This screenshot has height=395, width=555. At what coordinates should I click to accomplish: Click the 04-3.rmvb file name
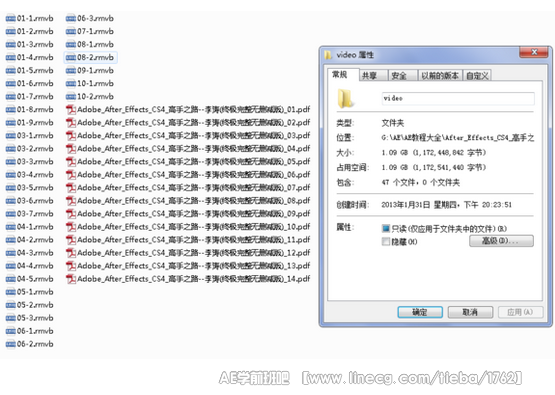click(35, 253)
